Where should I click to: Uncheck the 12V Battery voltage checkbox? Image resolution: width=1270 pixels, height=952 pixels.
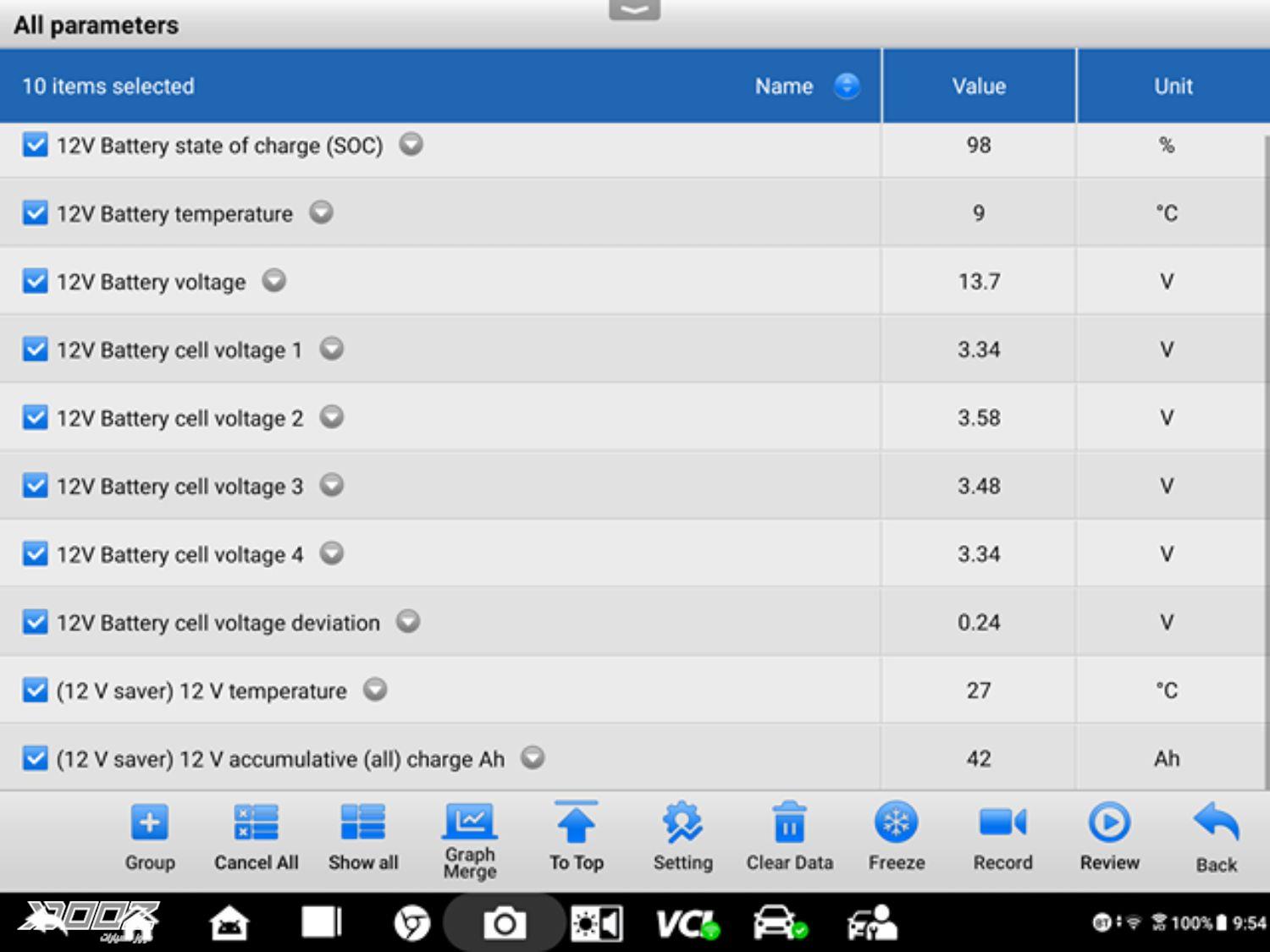(x=35, y=281)
